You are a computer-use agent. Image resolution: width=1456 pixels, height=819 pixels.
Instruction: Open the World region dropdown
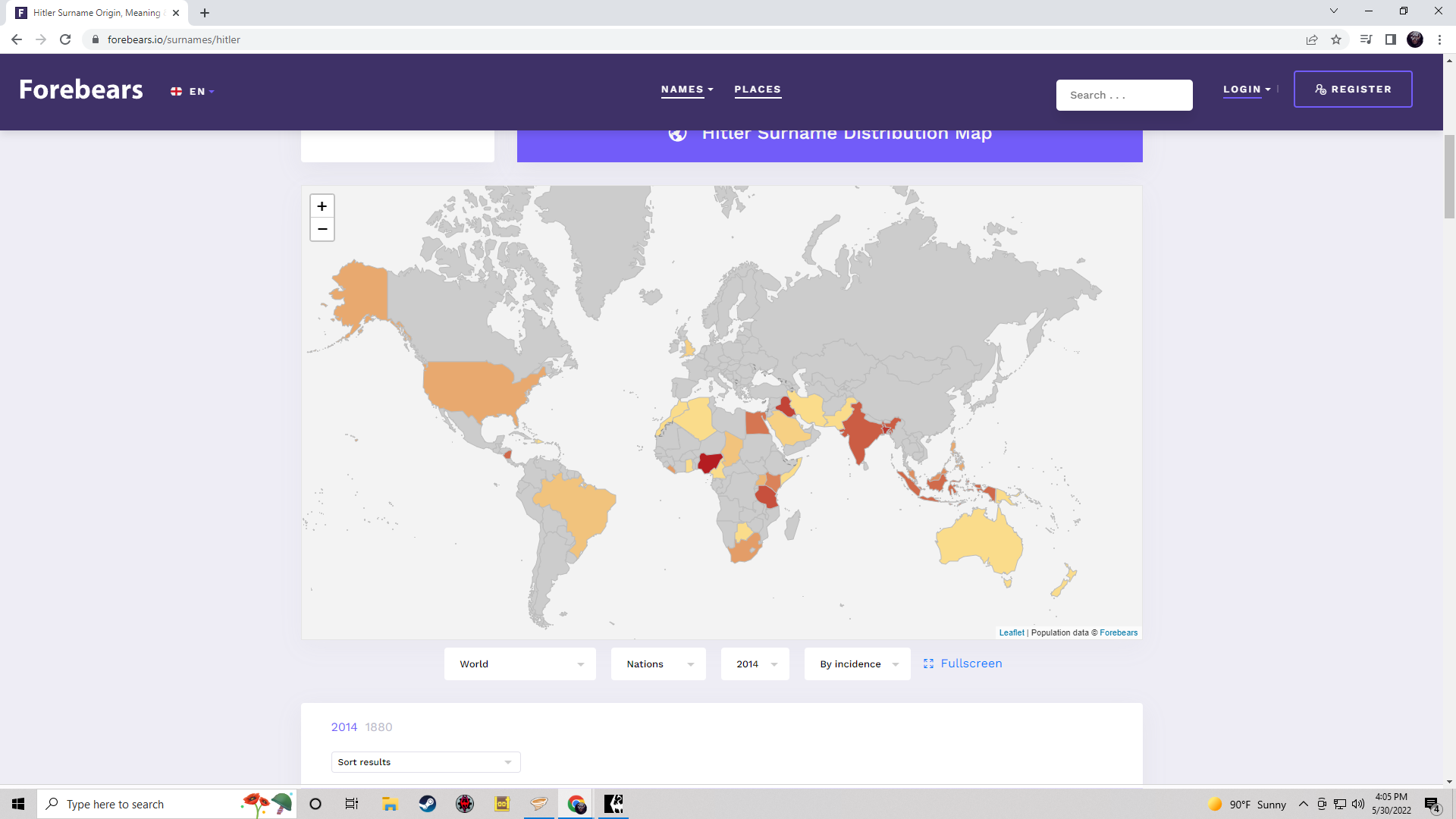pos(520,664)
